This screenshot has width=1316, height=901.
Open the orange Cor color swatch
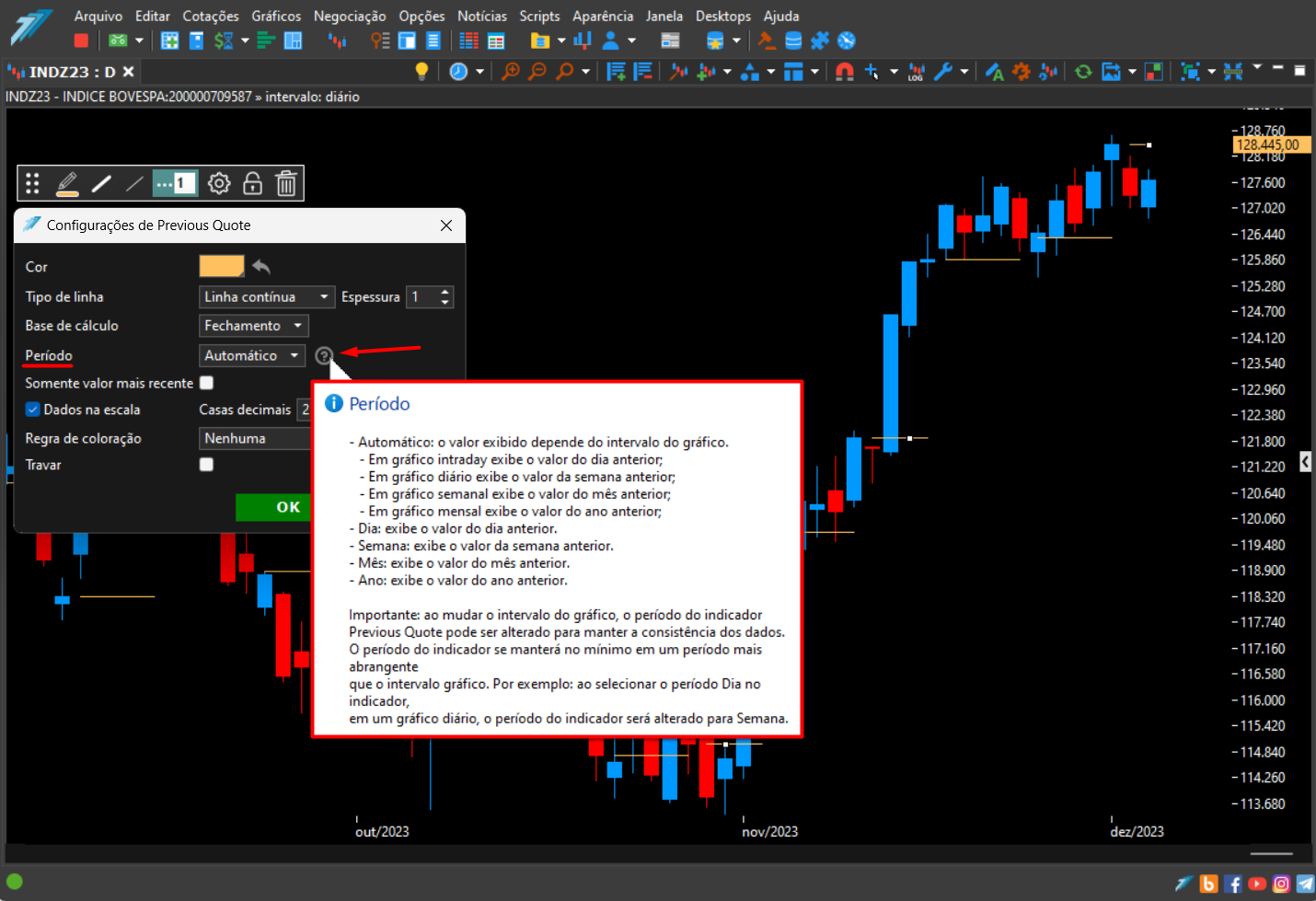click(x=222, y=266)
